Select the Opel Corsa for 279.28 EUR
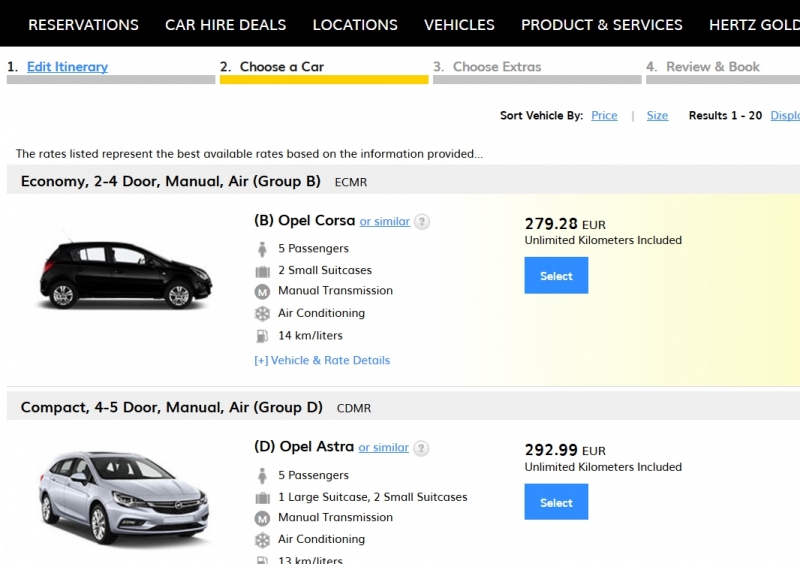This screenshot has height=564, width=800. [x=556, y=276]
